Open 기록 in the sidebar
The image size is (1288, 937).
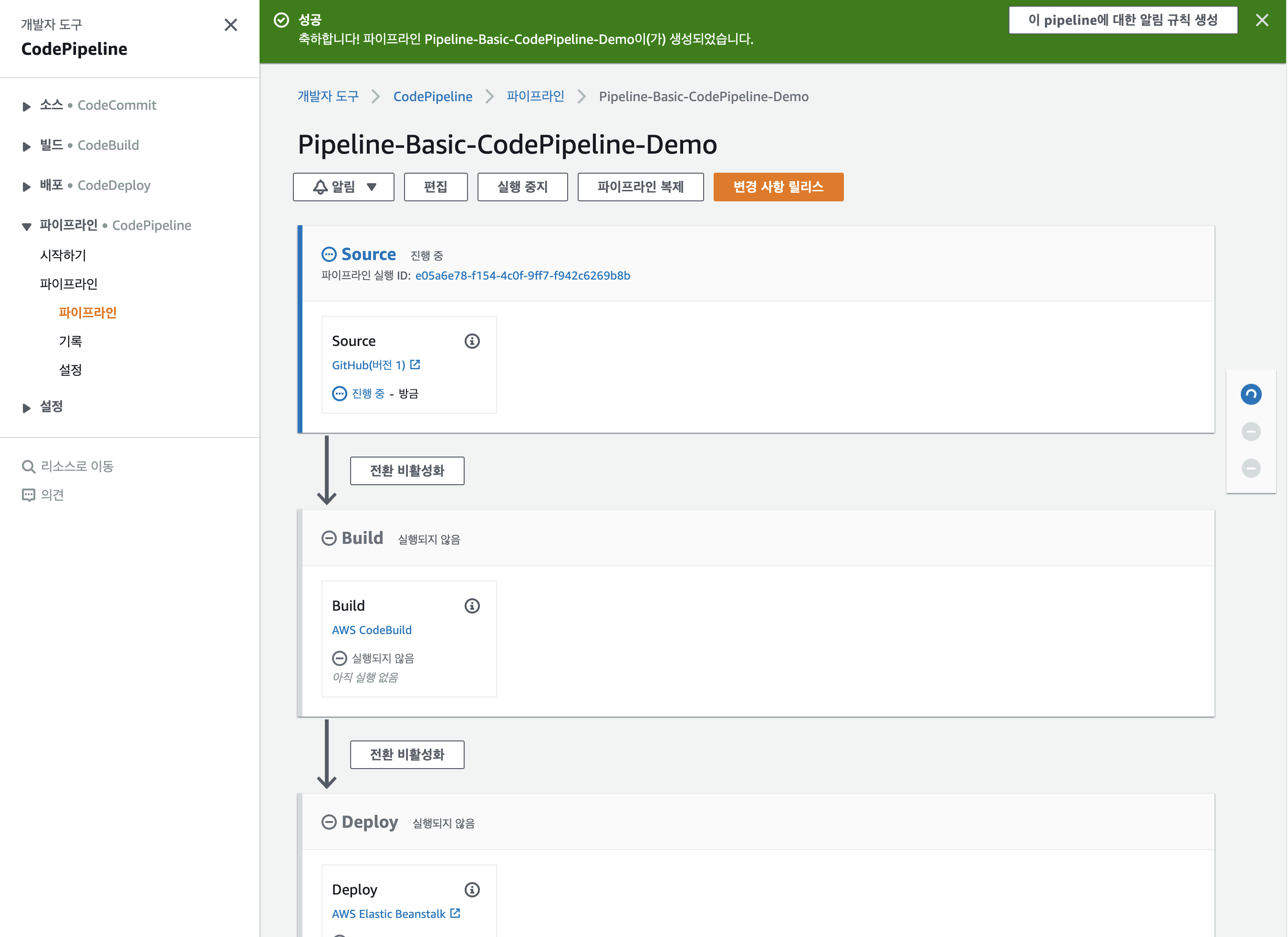click(71, 341)
